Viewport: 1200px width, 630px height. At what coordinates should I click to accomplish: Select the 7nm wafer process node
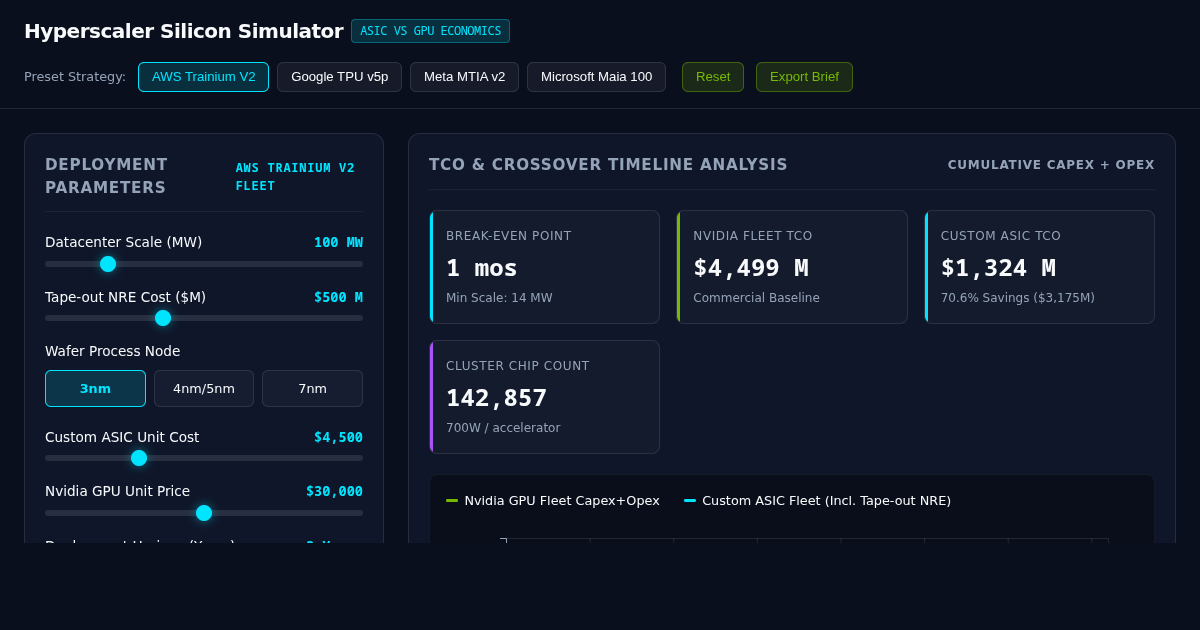point(312,389)
